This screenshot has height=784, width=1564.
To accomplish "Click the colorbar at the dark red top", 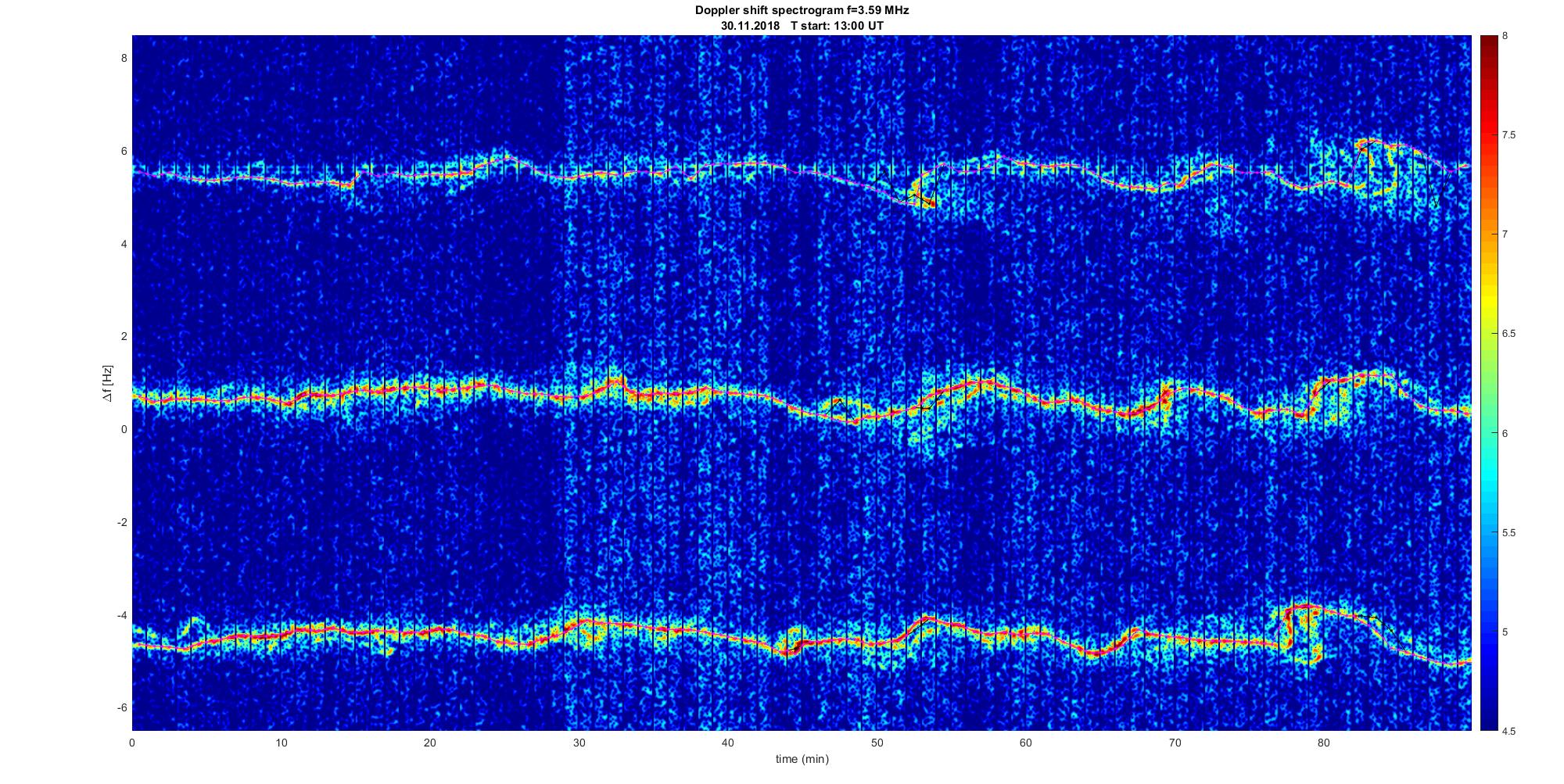I will tap(1488, 41).
